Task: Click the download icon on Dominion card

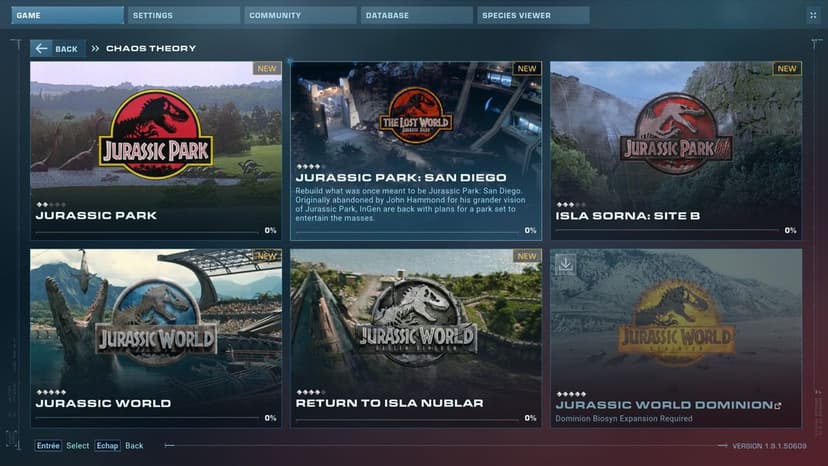Action: pos(566,264)
